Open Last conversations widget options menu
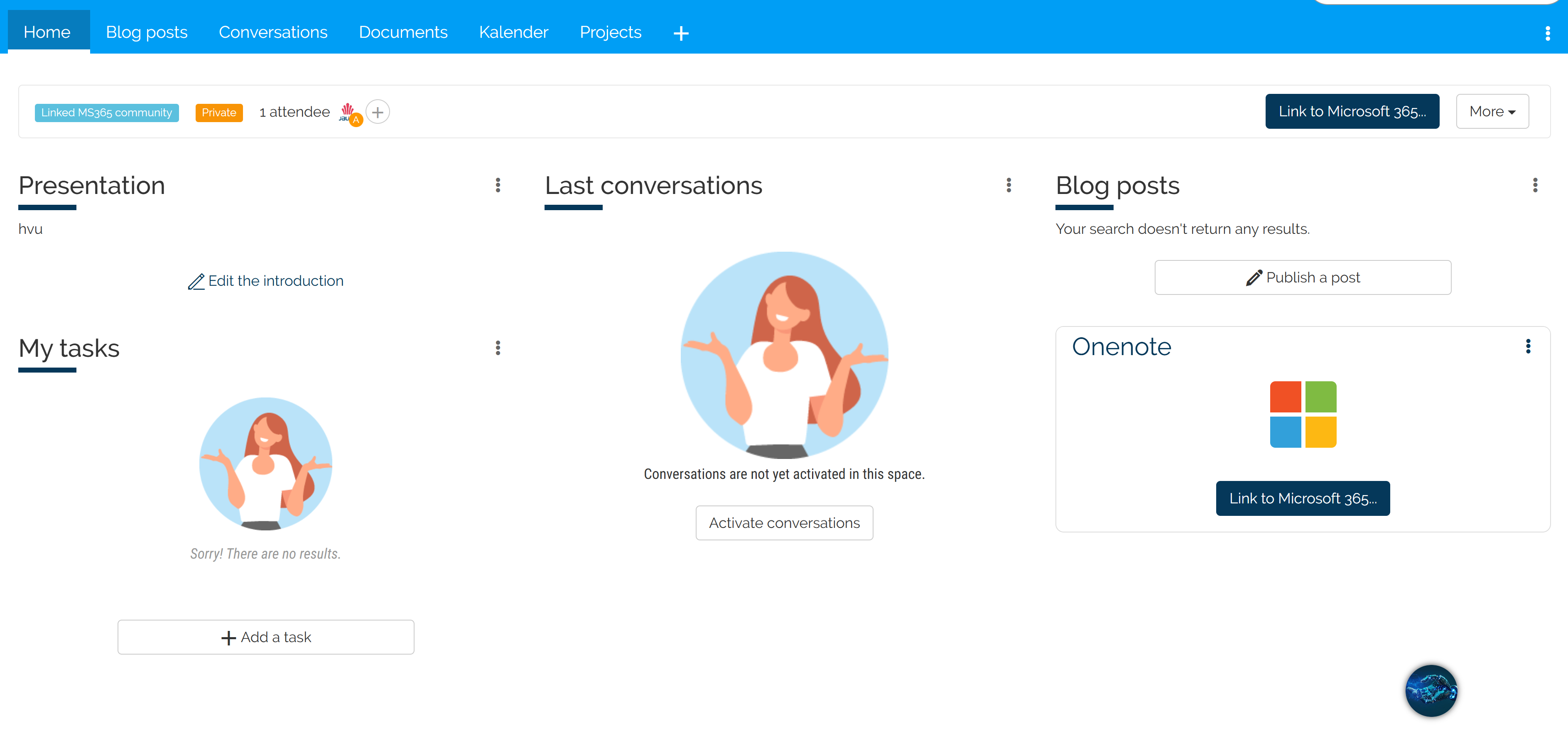The height and width of the screenshot is (731, 1568). click(1009, 185)
